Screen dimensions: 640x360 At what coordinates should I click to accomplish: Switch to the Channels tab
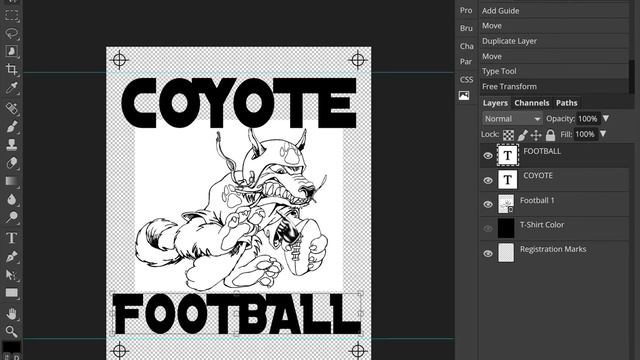pos(531,103)
